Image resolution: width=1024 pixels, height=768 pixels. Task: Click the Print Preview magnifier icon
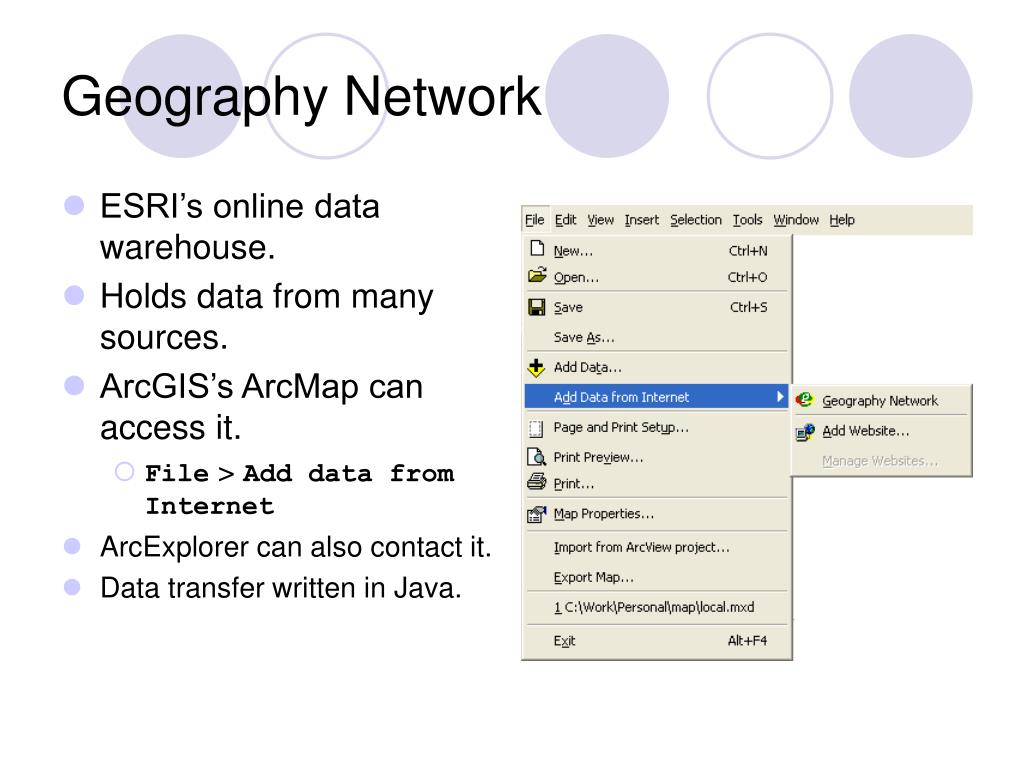536,456
